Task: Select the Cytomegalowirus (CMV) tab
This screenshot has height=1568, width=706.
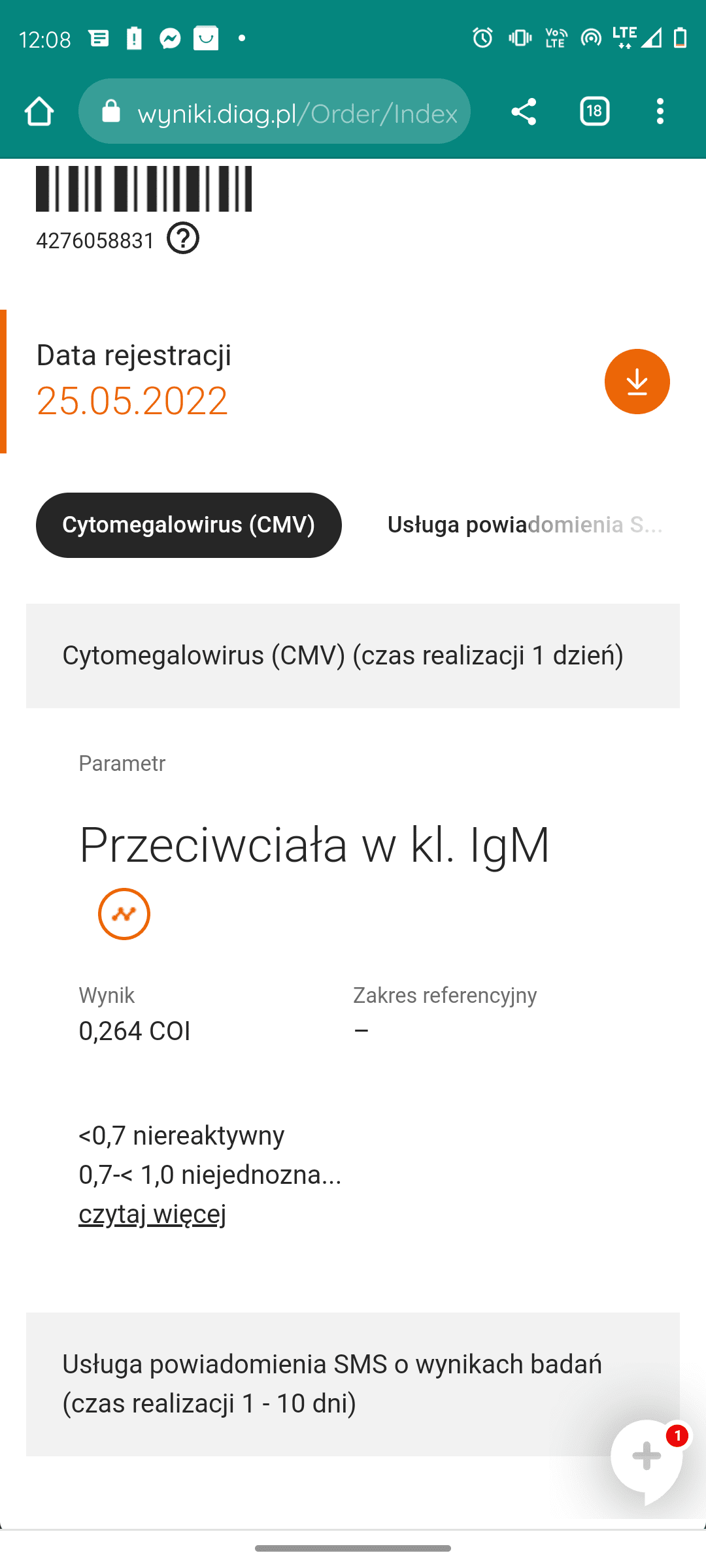Action: click(188, 525)
